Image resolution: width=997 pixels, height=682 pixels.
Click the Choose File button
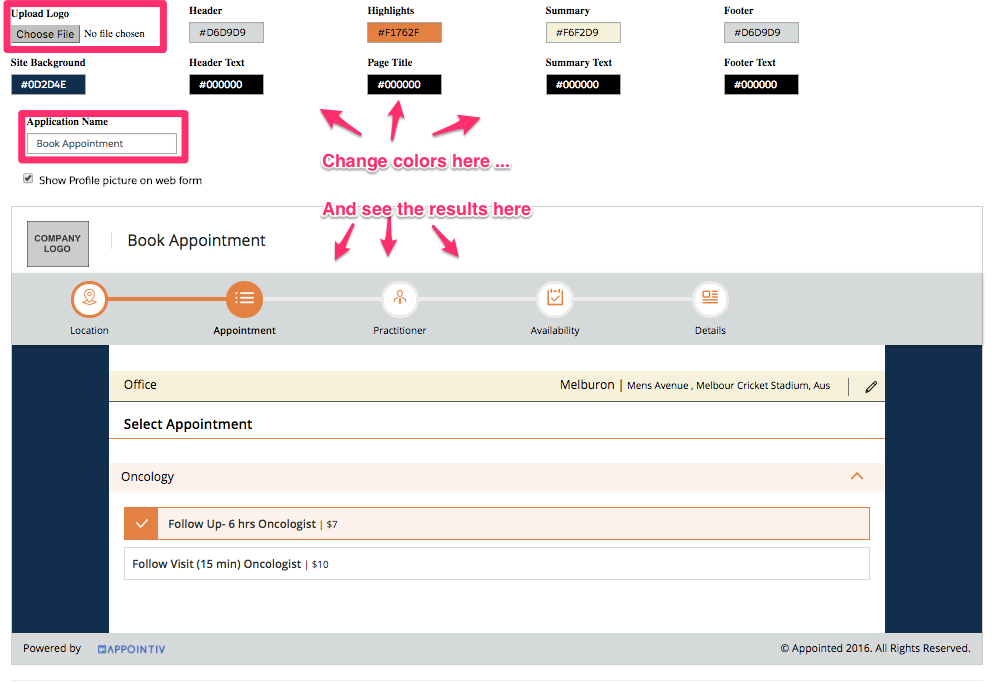click(x=45, y=34)
